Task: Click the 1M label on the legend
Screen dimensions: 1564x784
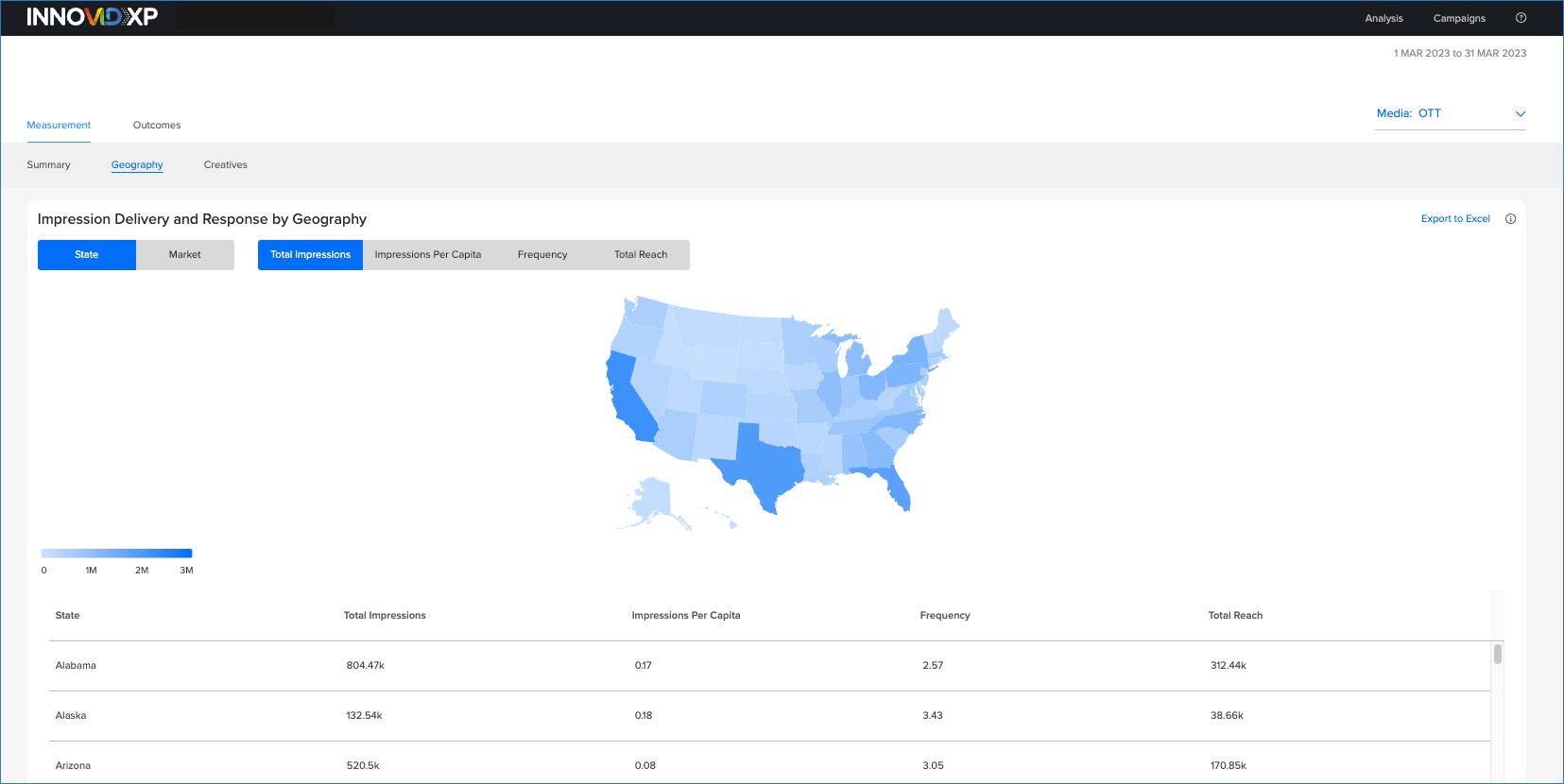Action: coord(91,571)
